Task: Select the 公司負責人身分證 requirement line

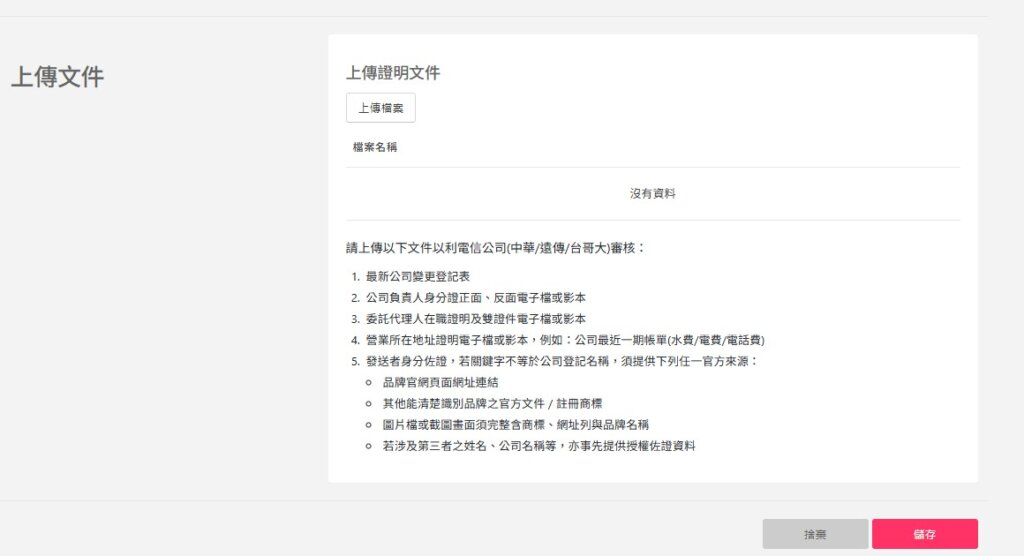Action: (476, 298)
